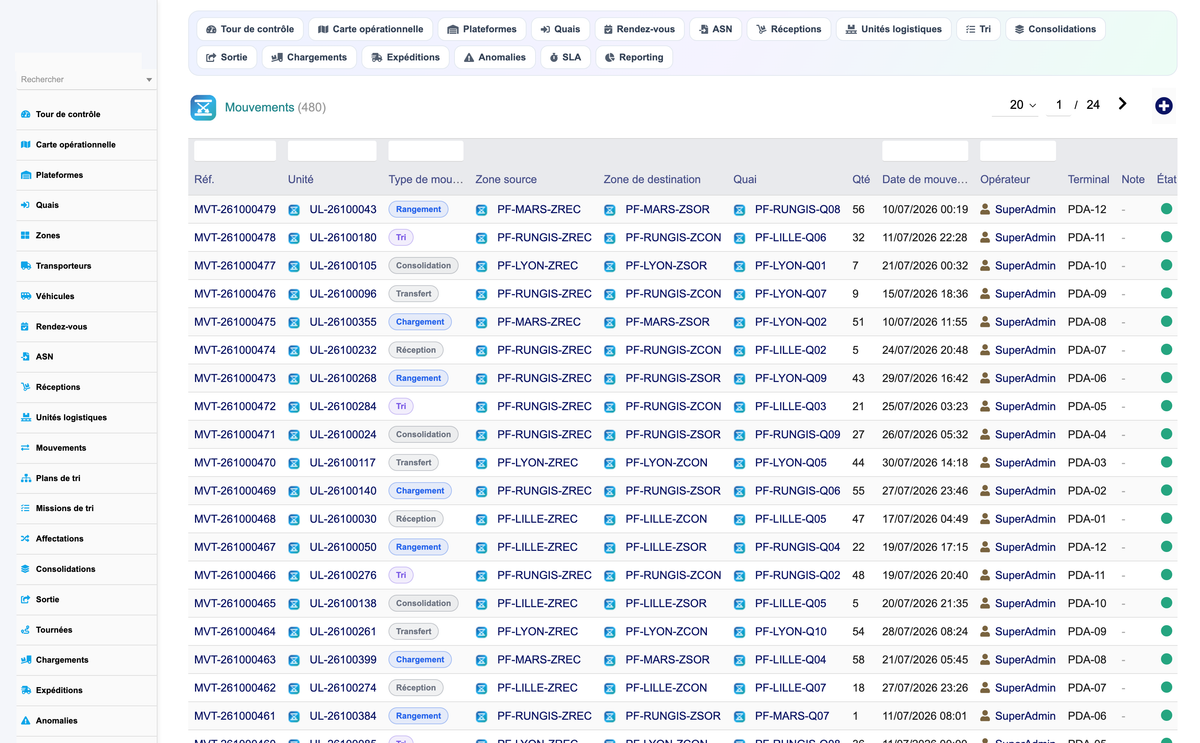This screenshot has width=1200, height=743.
Task: Open source zone PF-LYON-ZREC on MVT-261000477
Action: [537, 266]
